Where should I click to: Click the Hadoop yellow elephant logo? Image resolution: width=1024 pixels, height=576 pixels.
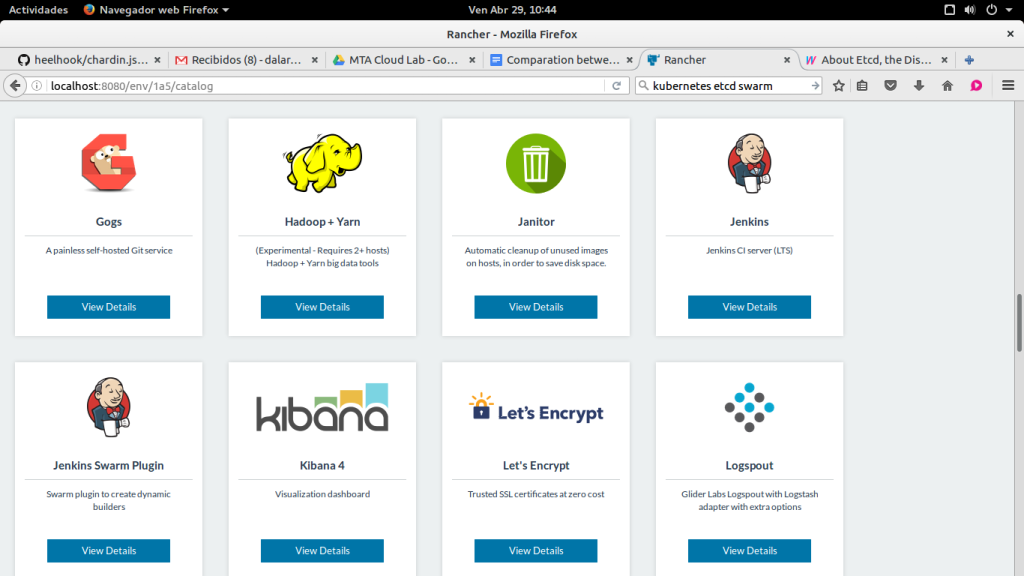(x=322, y=163)
